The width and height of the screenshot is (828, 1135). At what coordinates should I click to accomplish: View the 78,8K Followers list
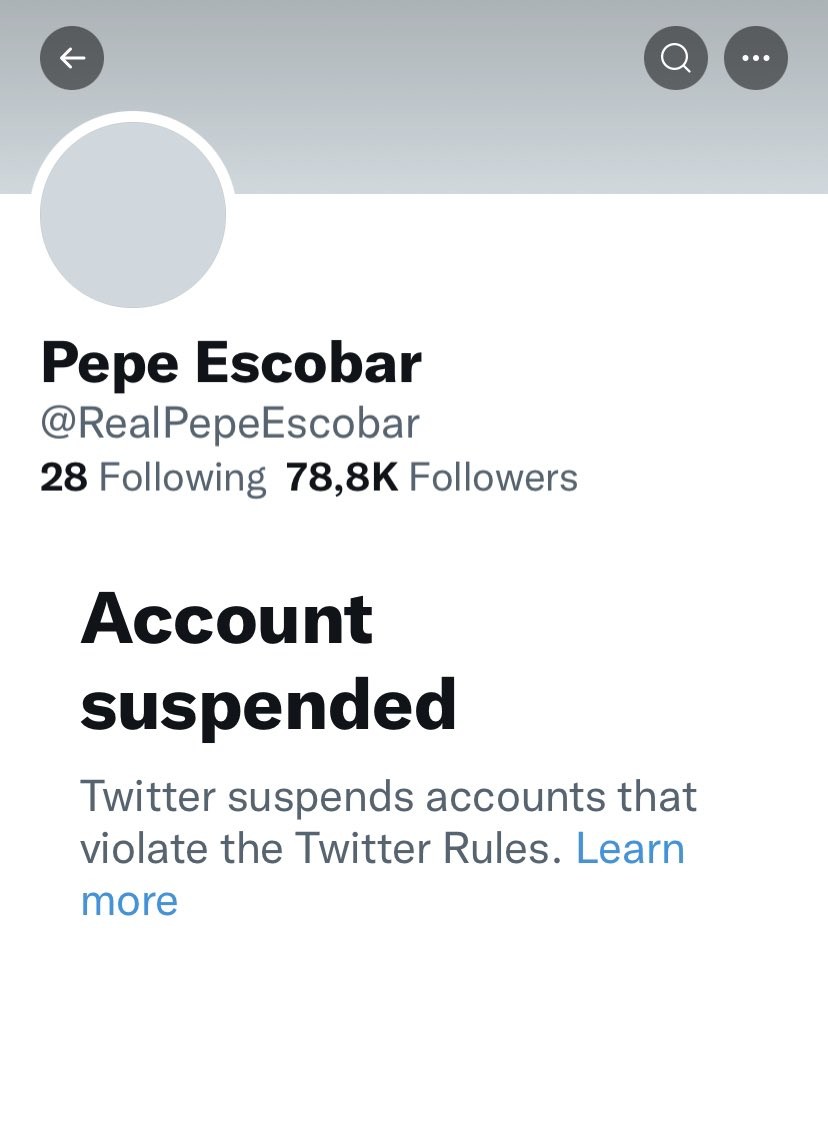point(432,478)
